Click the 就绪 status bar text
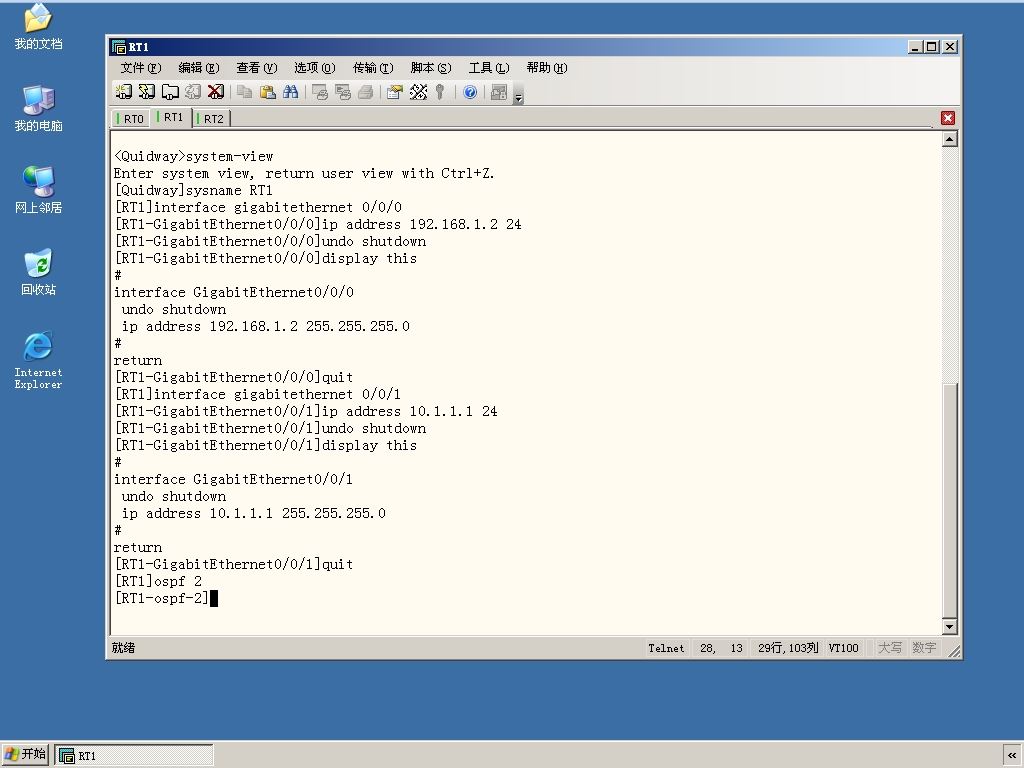This screenshot has width=1024, height=768. click(x=123, y=648)
